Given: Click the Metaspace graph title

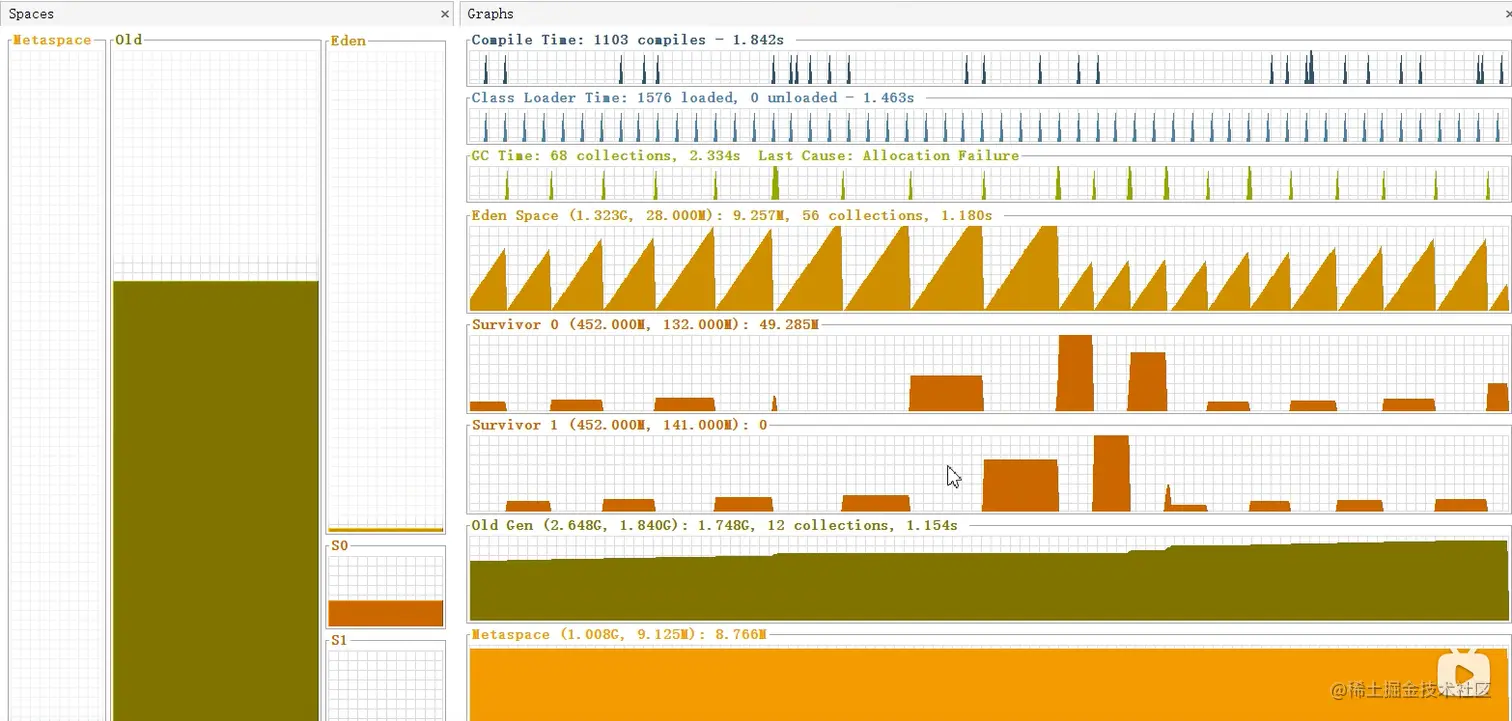Looking at the screenshot, I should [619, 635].
